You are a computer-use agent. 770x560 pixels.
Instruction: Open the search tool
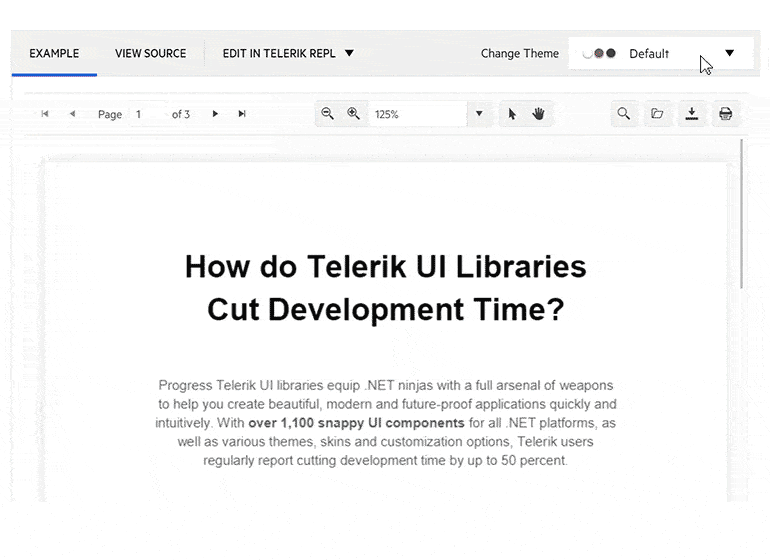coord(623,114)
